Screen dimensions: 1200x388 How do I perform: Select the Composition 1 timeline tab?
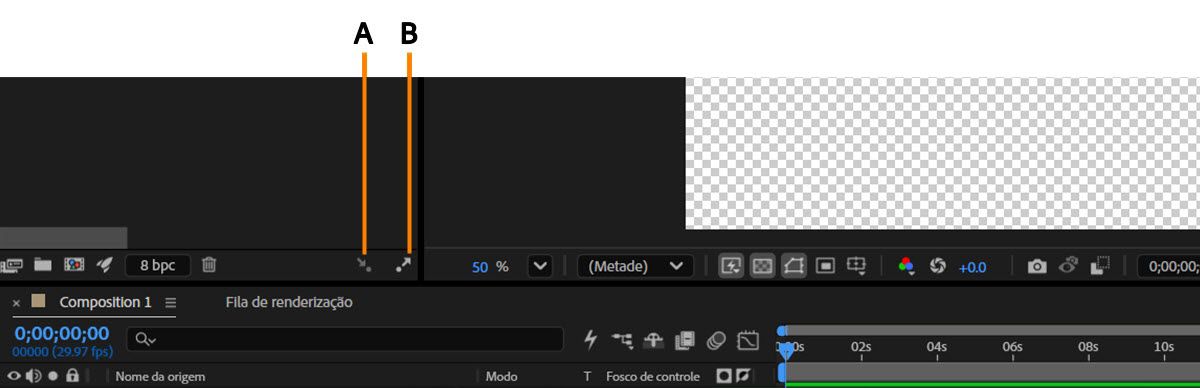click(x=105, y=302)
